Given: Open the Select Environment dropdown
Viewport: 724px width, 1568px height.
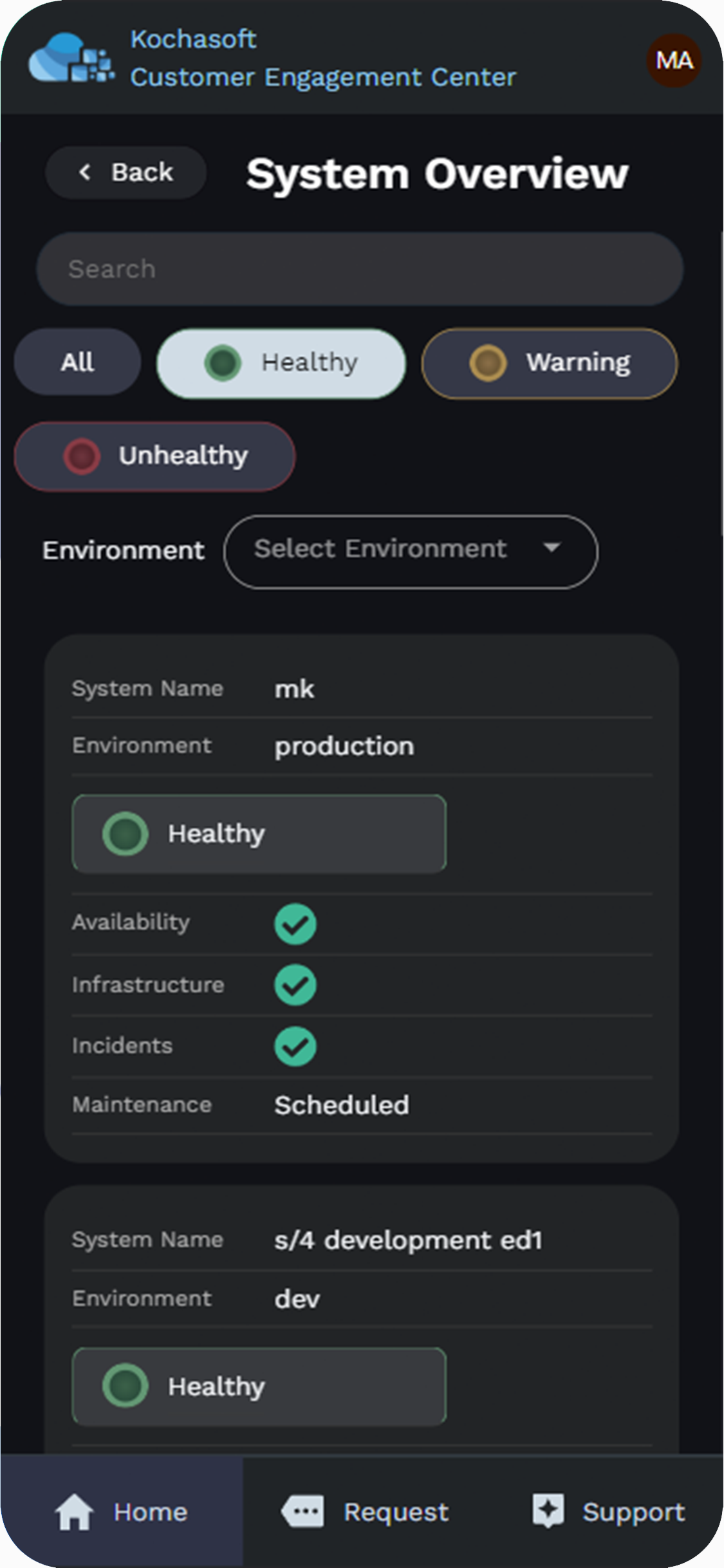Looking at the screenshot, I should tap(410, 551).
